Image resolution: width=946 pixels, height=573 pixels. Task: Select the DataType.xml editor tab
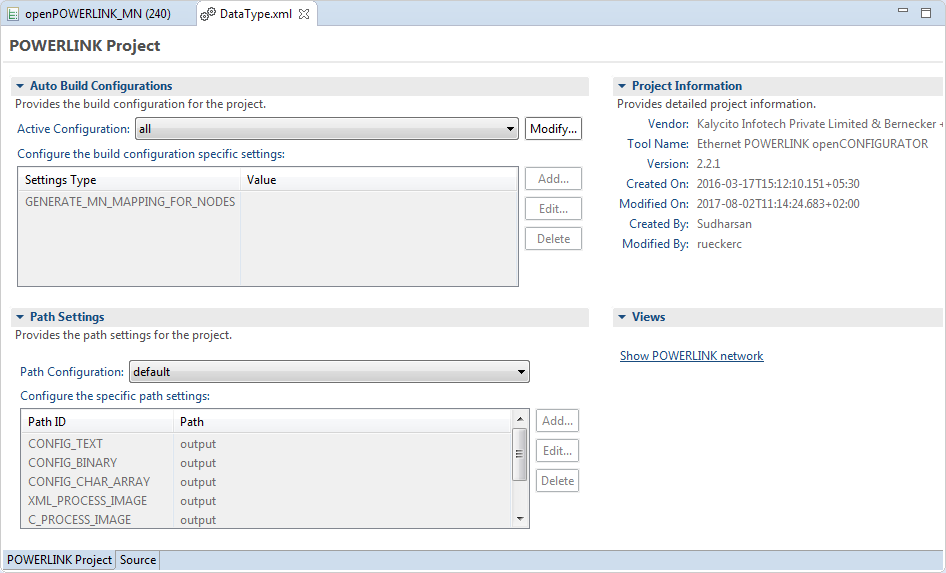256,14
